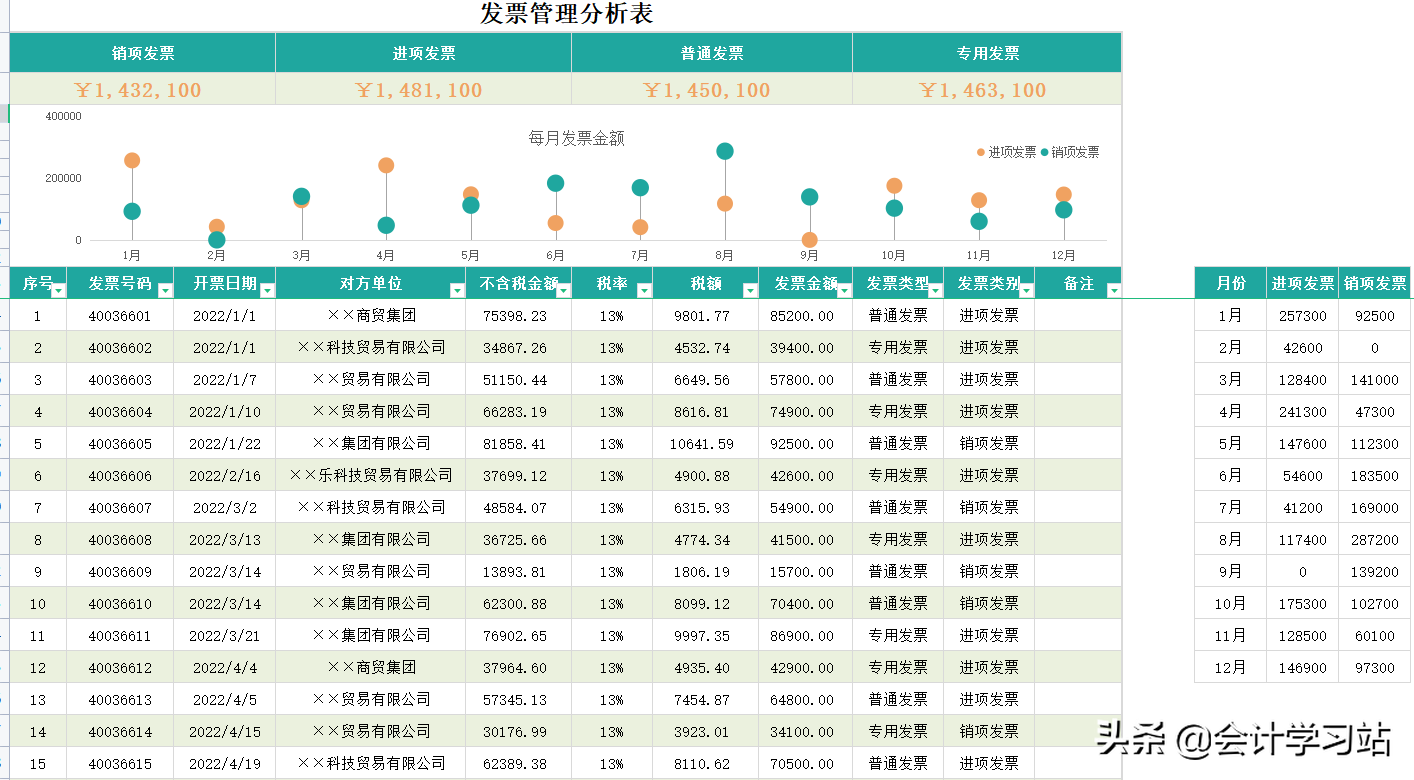
Task: Select the cell containing invoice 40036601
Action: [x=121, y=315]
